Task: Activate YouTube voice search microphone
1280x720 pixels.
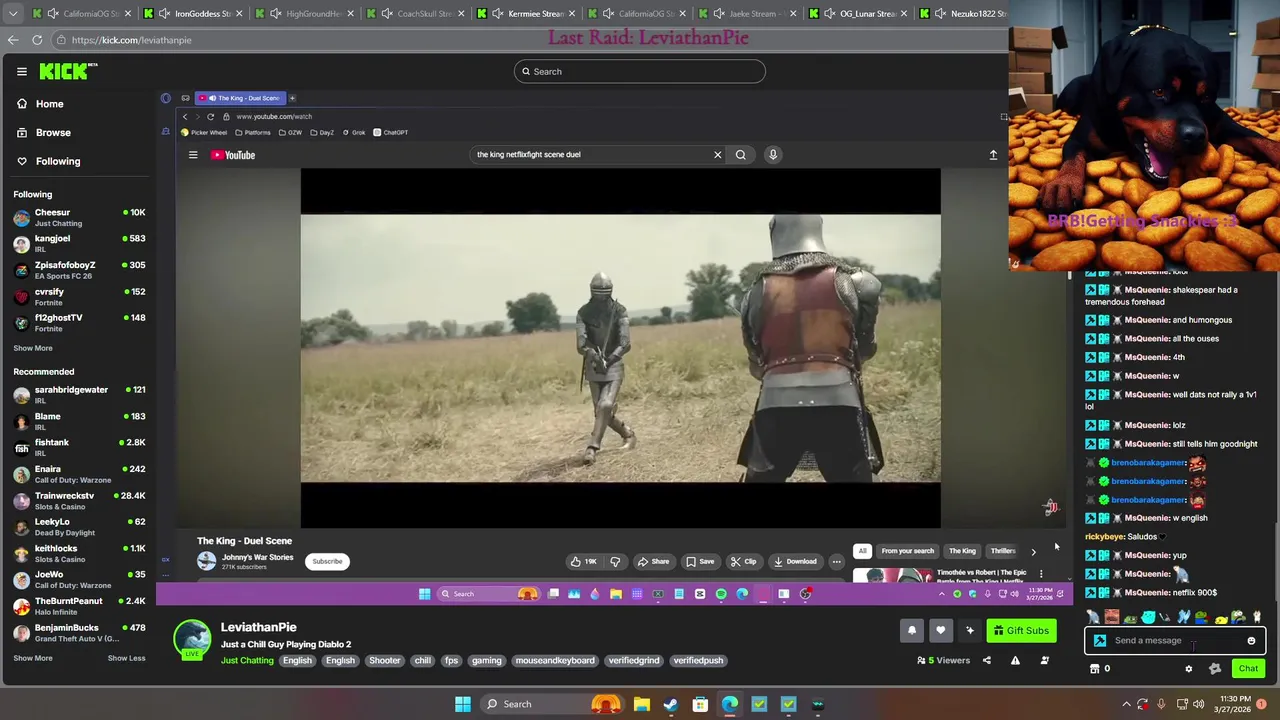Action: [773, 154]
